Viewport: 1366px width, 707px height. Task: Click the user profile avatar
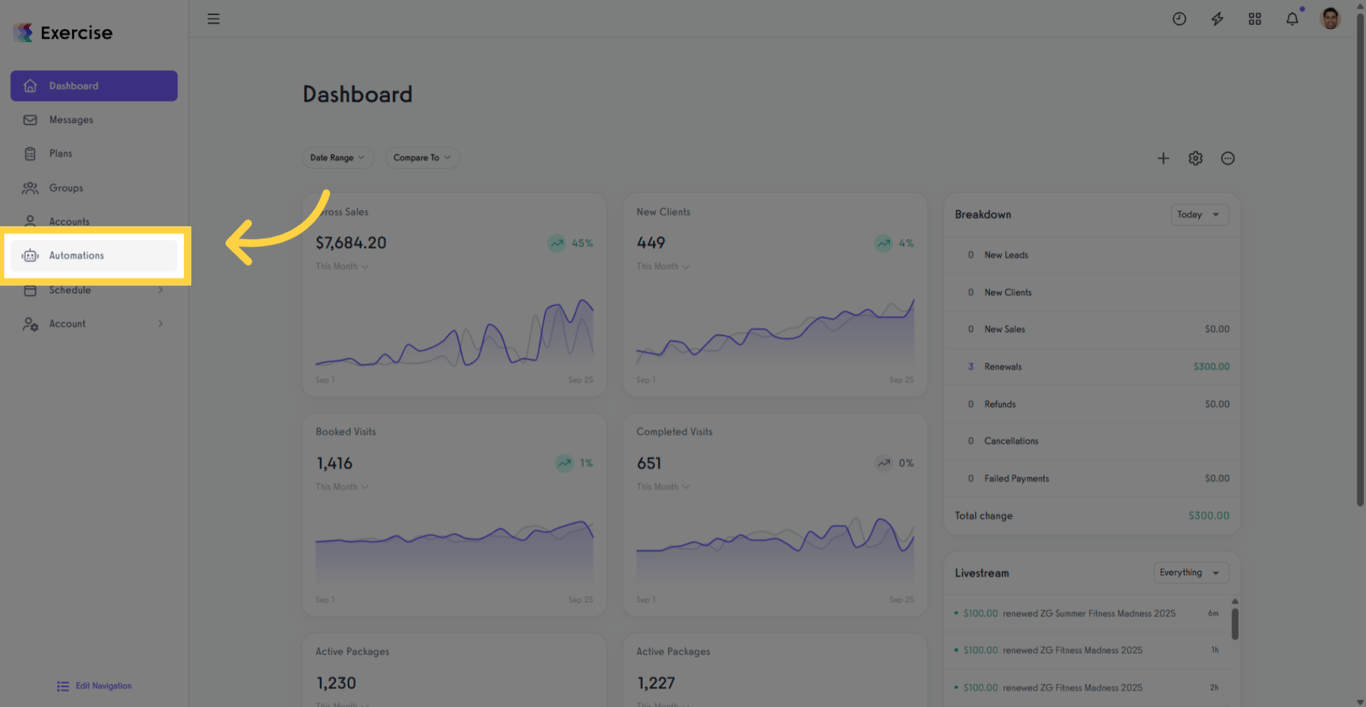pyautogui.click(x=1330, y=19)
